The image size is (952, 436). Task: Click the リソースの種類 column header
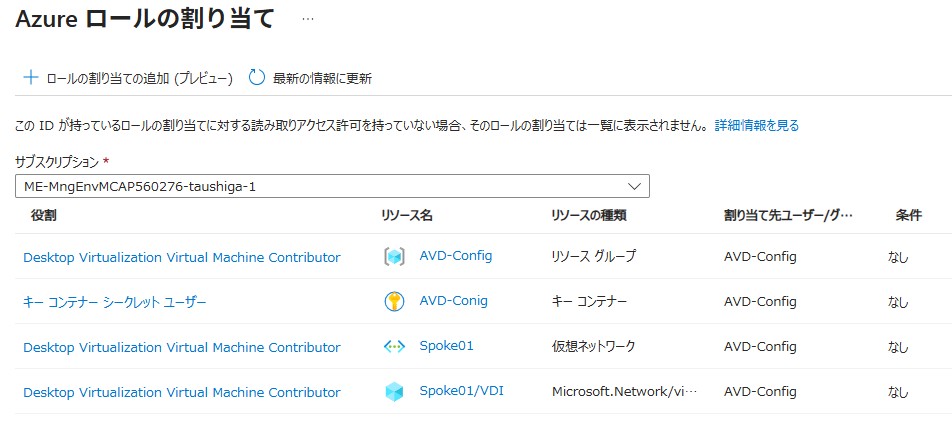(x=589, y=216)
